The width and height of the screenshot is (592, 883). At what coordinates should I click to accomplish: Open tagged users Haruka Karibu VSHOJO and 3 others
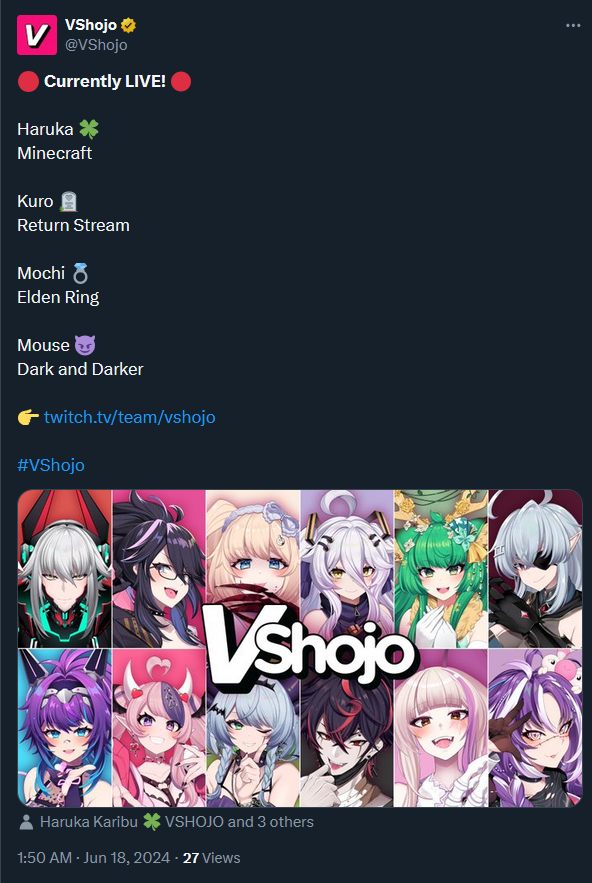click(176, 822)
